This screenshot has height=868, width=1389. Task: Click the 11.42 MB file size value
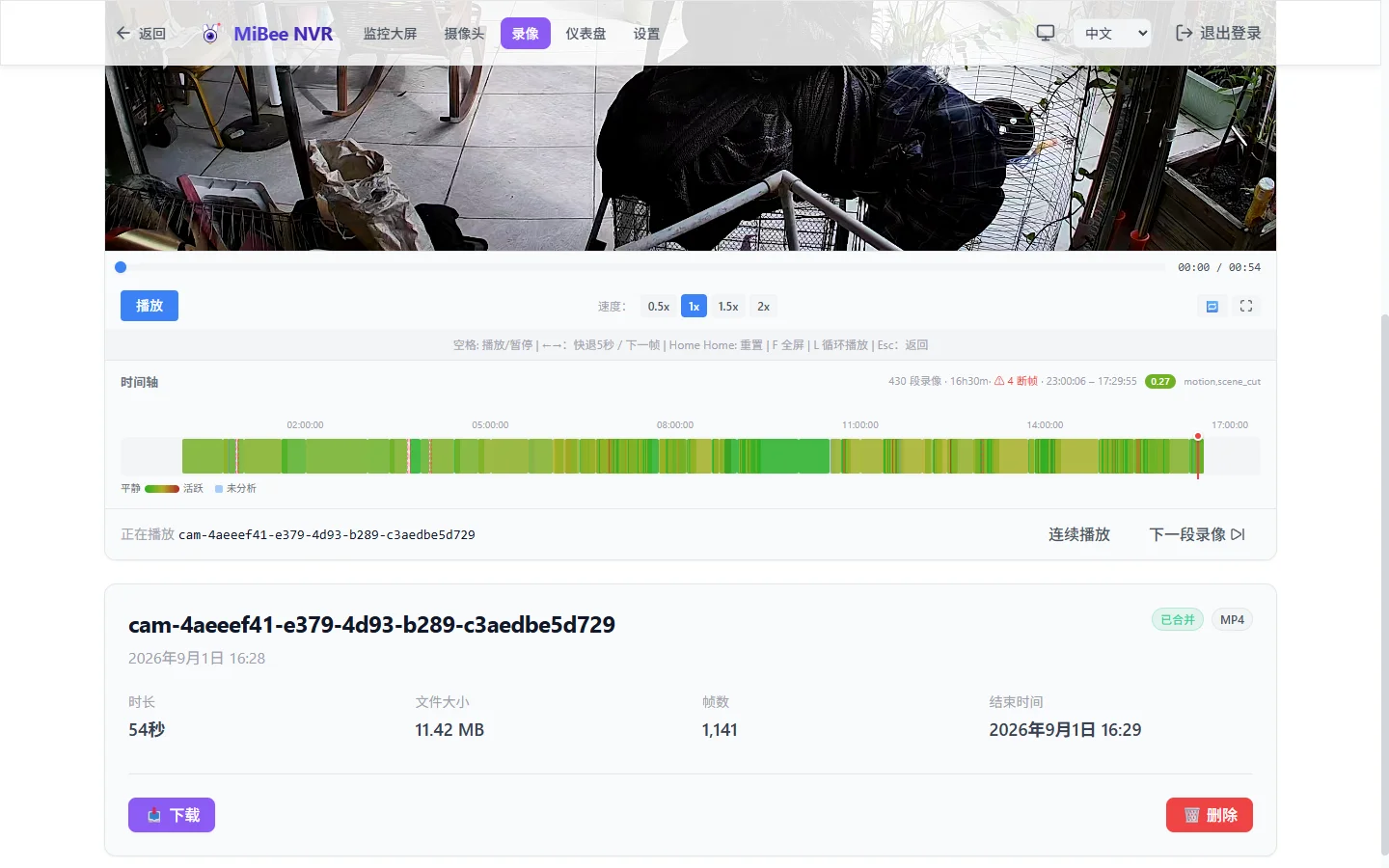click(x=449, y=730)
